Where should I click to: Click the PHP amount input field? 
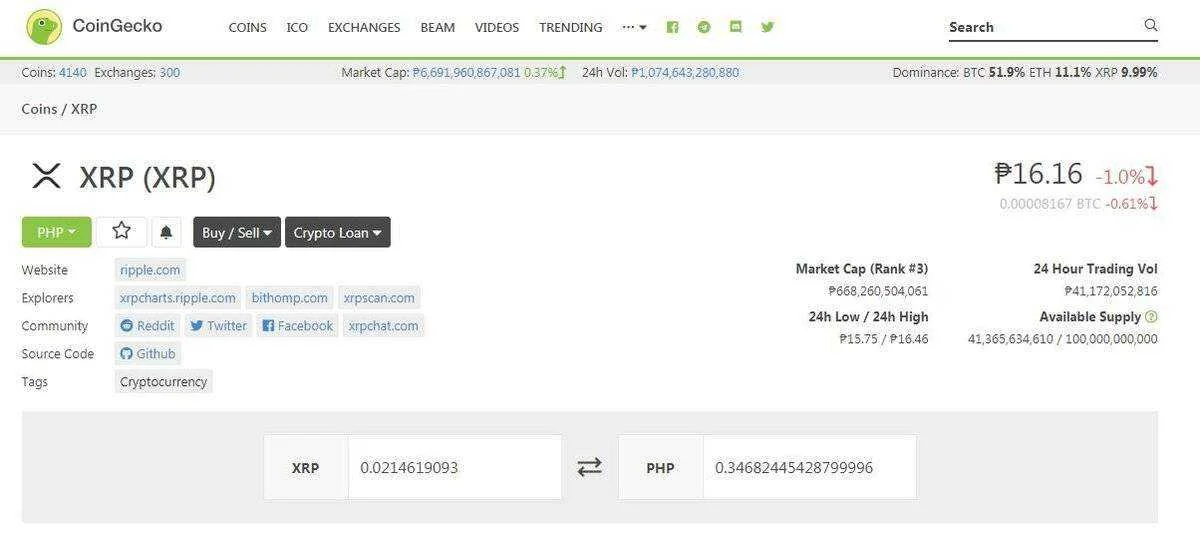tap(809, 467)
